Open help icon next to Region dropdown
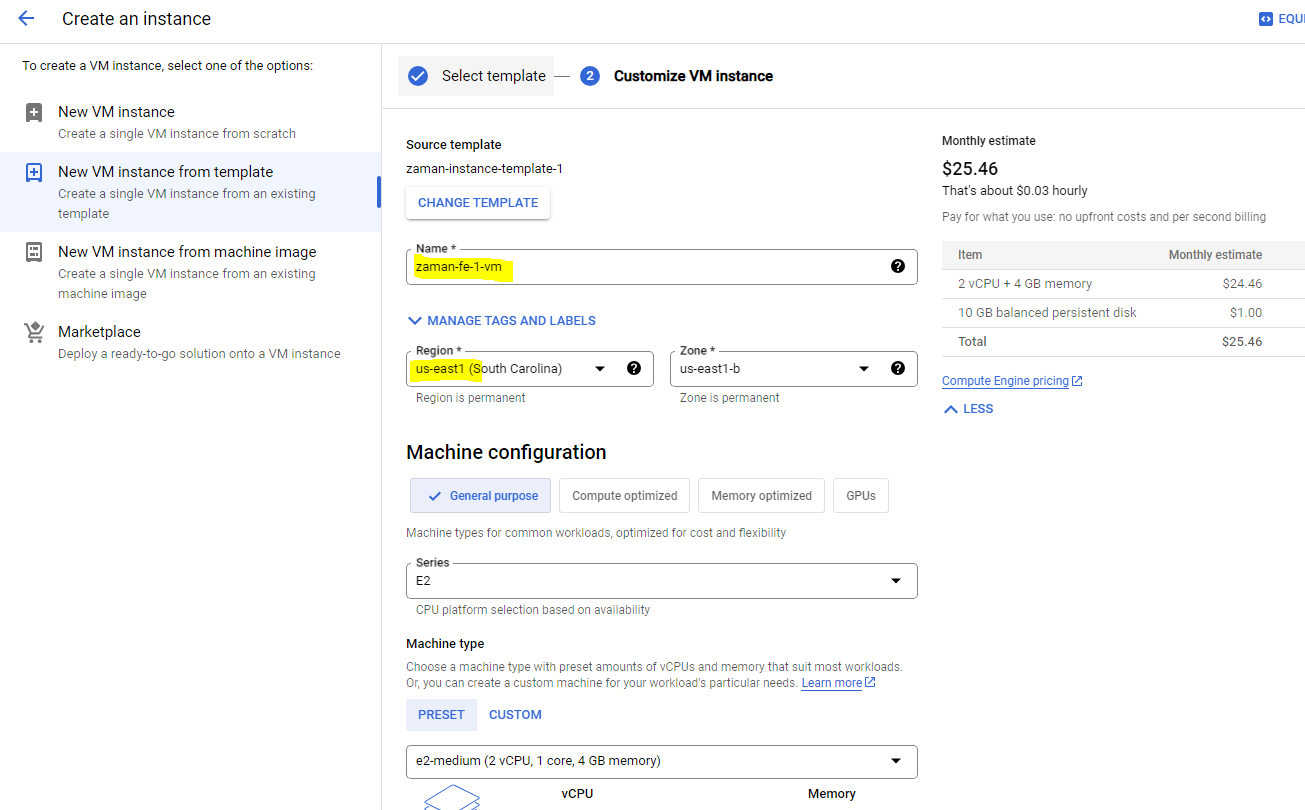The width and height of the screenshot is (1305, 810). click(633, 368)
